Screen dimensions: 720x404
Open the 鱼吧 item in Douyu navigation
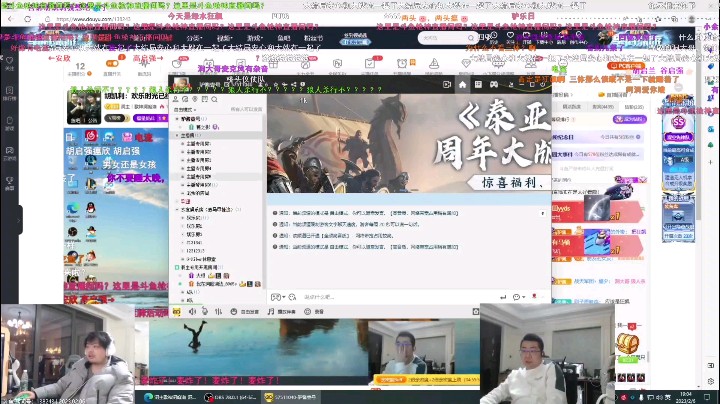pyautogui.click(x=284, y=38)
